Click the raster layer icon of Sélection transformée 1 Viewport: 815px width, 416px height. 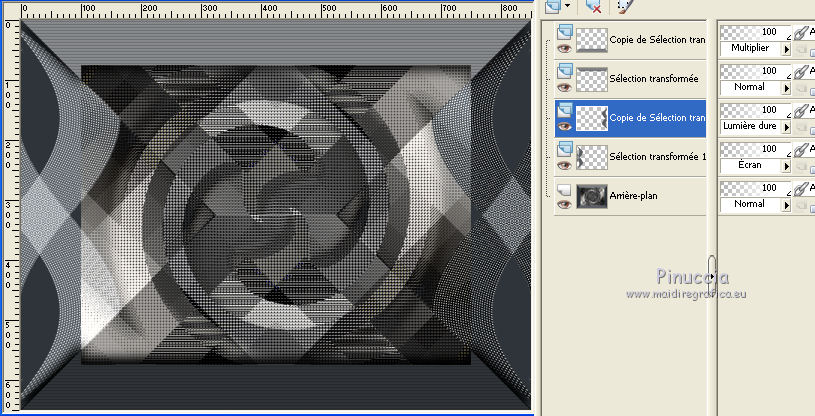[564, 149]
